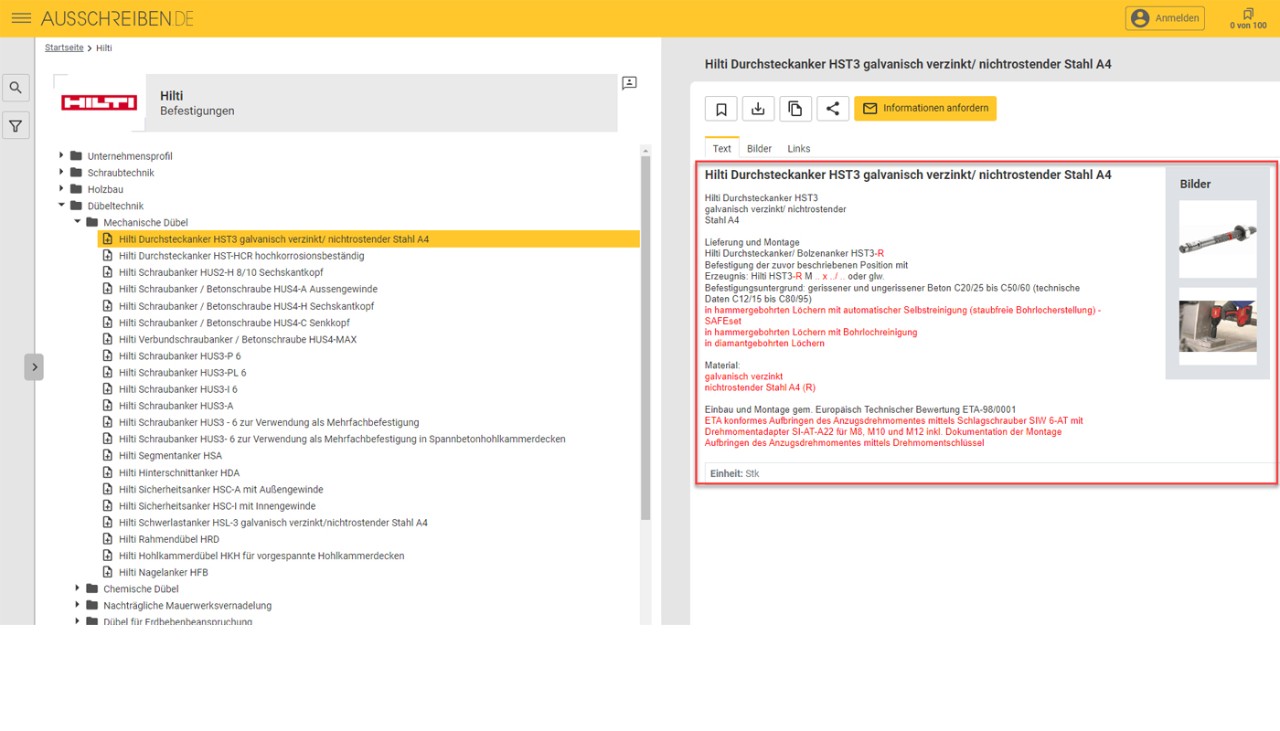Image resolution: width=1280 pixels, height=731 pixels.
Task: Open the hamburger menu
Action: click(x=21, y=19)
